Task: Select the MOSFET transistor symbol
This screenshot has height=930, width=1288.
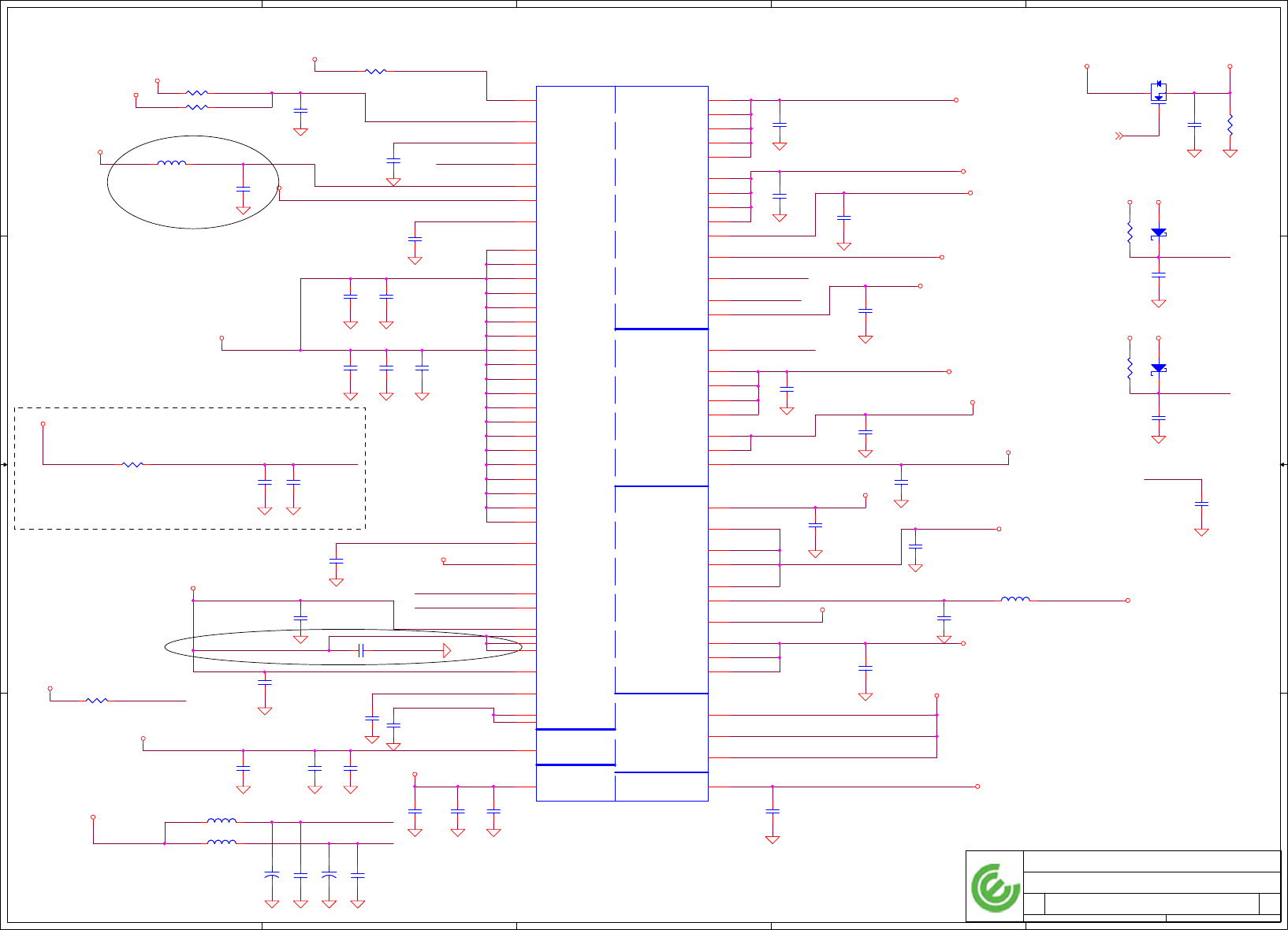Action: tap(1158, 92)
